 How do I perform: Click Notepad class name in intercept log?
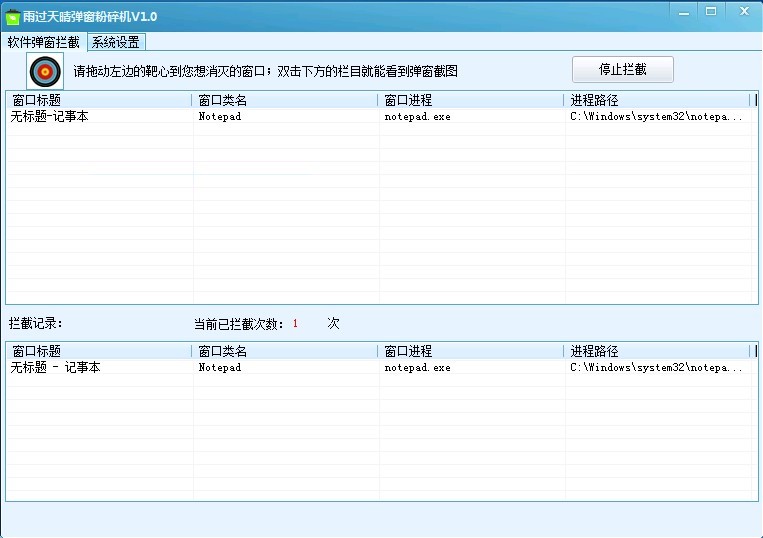pos(220,367)
